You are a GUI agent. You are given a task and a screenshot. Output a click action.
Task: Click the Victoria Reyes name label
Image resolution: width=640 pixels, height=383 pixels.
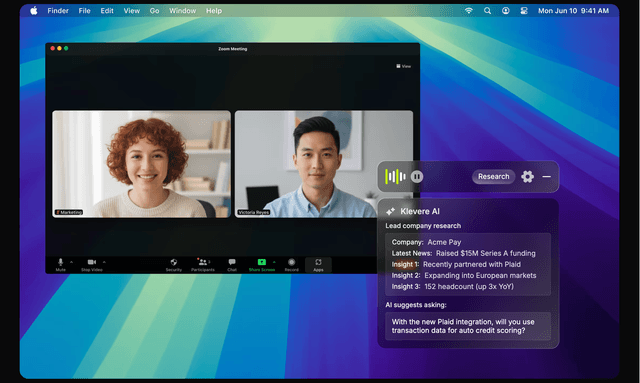pos(253,212)
